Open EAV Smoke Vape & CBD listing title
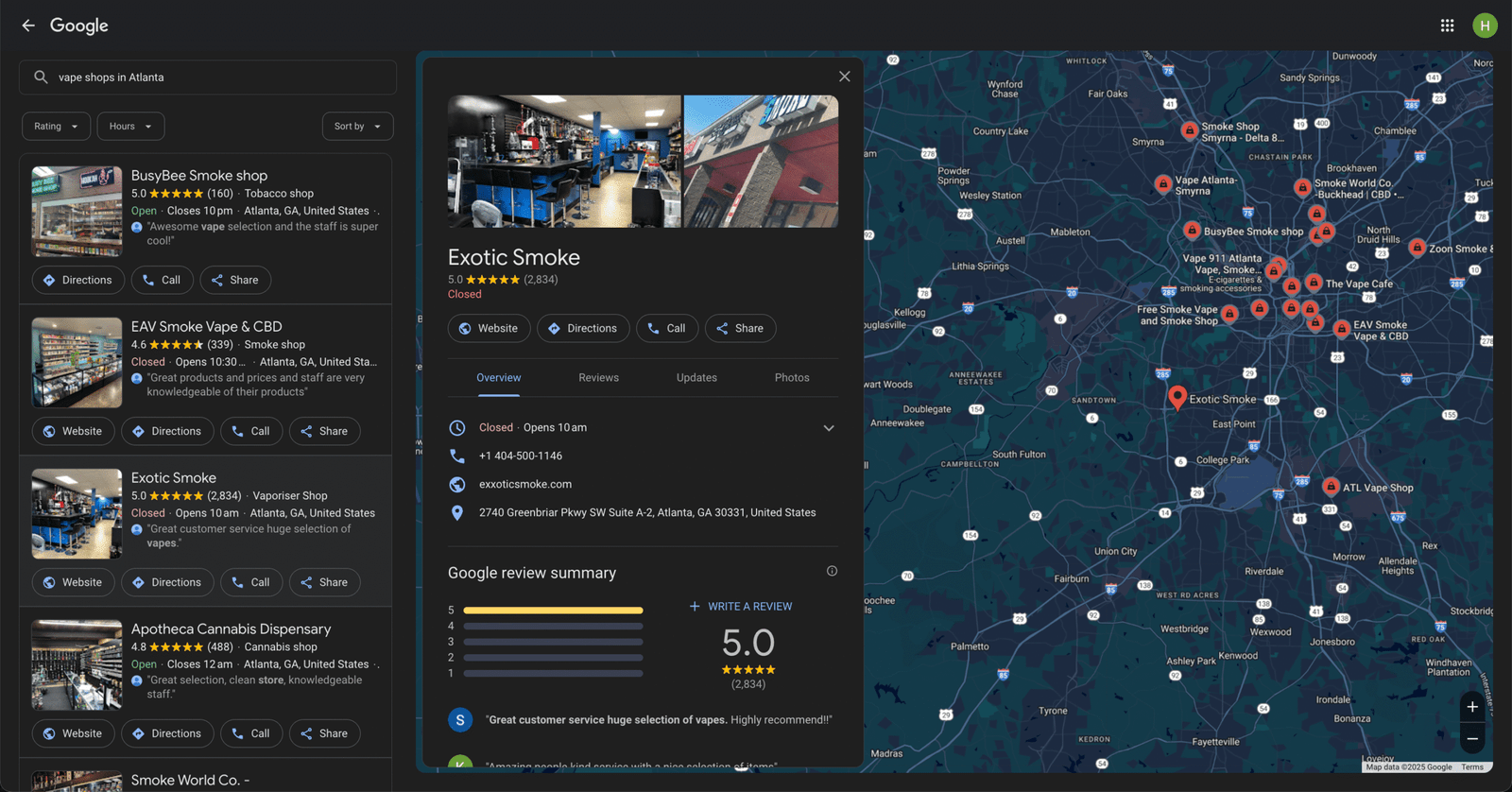 tap(206, 327)
